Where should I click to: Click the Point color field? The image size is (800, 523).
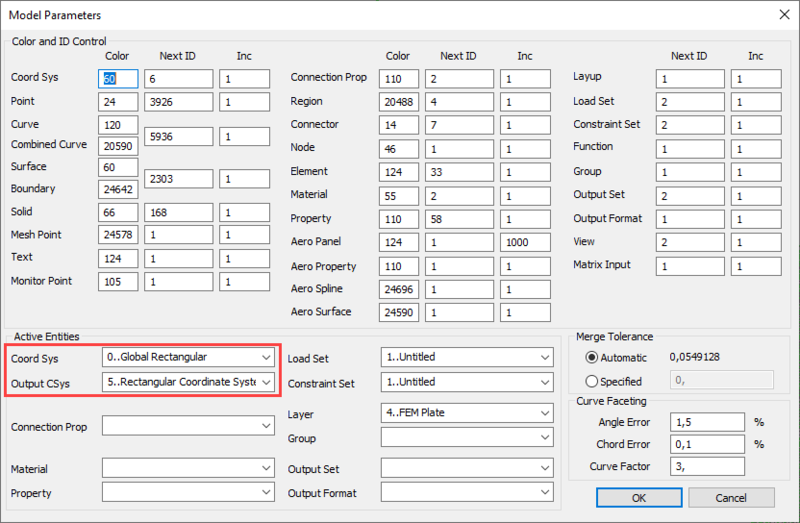[118, 102]
